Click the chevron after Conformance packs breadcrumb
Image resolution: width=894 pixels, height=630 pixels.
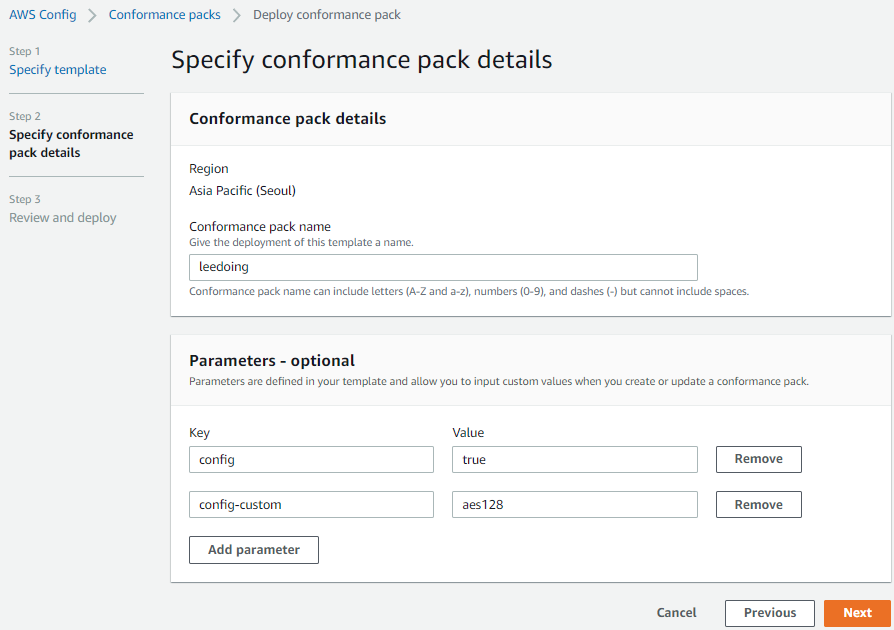tap(237, 16)
